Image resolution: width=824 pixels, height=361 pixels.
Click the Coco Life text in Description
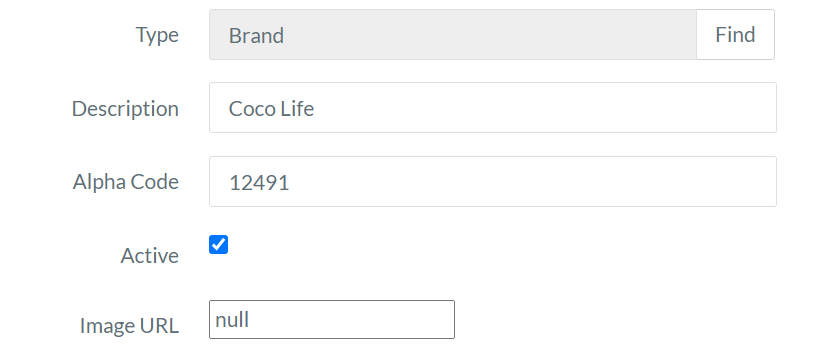[x=271, y=109]
